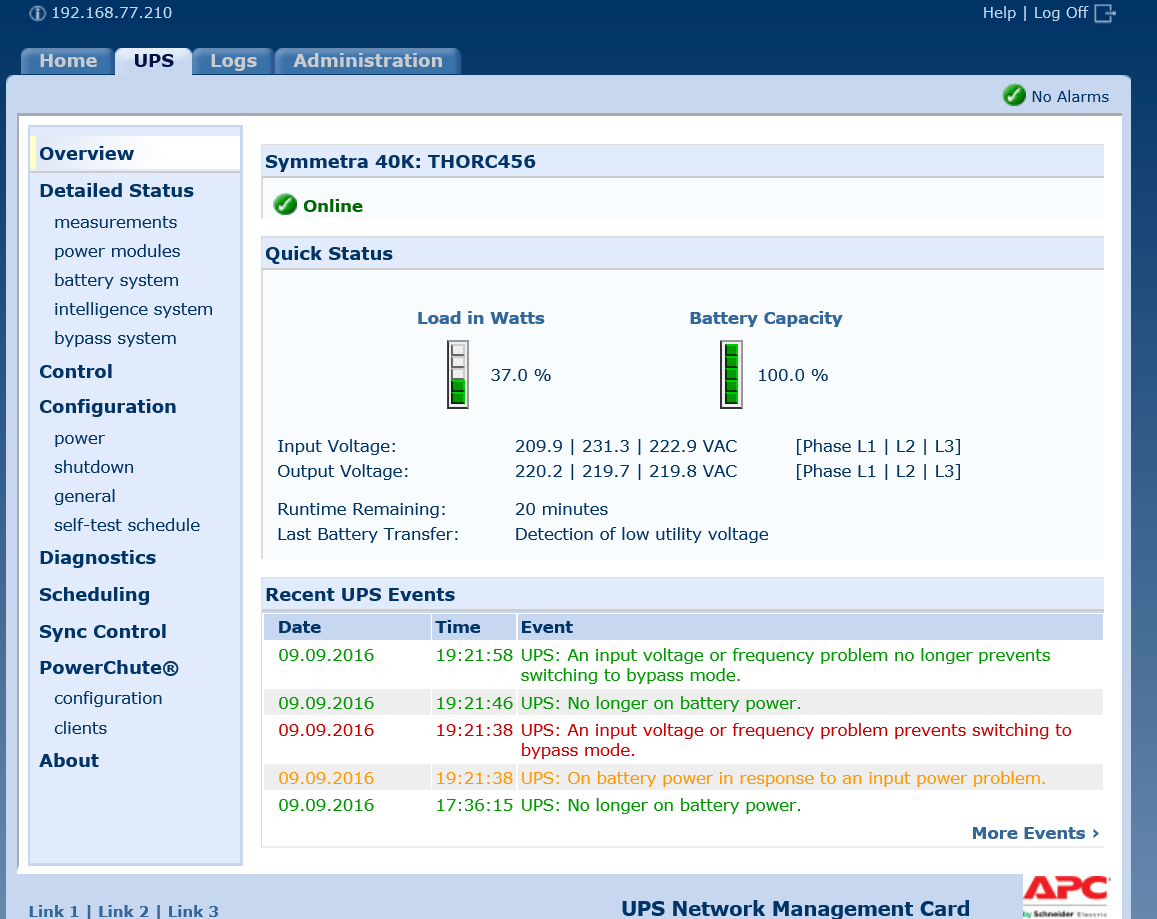Open PowerChute clients page

[80, 728]
